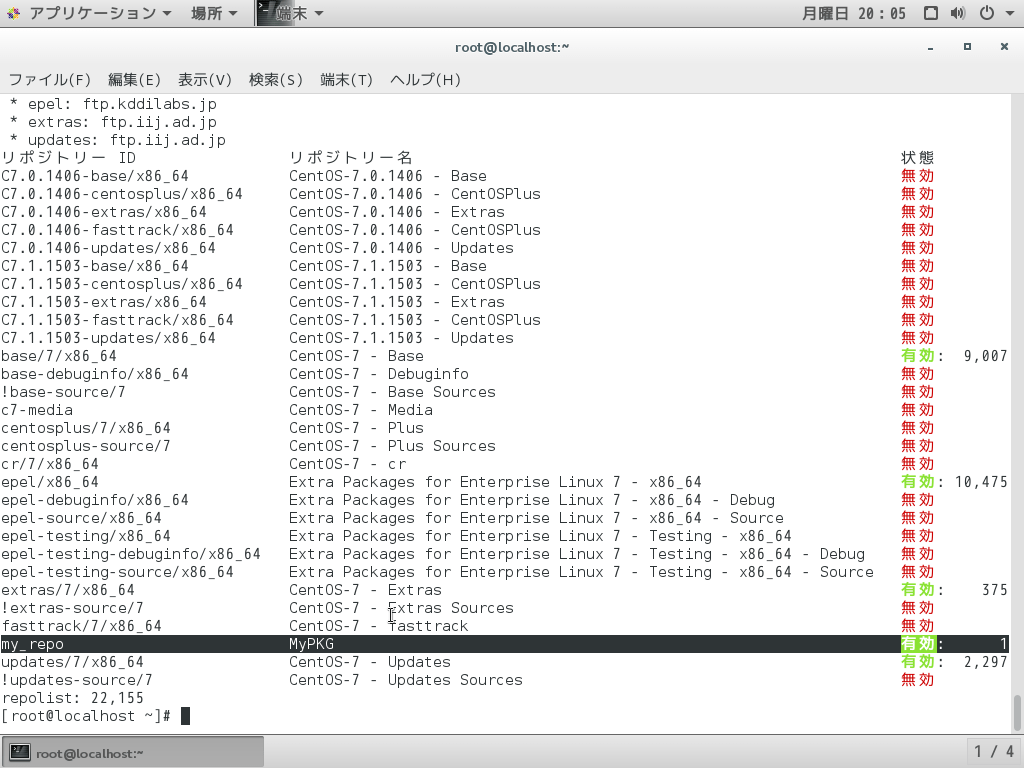The image size is (1024, 768).
Task: Open the 端末 menu in the terminal window
Action: (345, 80)
